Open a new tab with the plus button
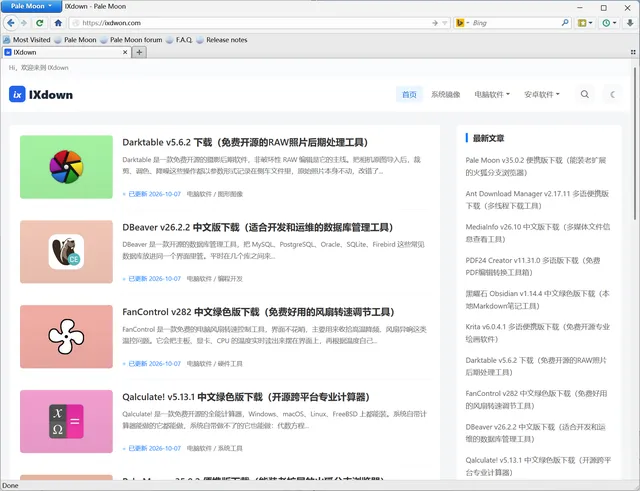Viewport: 640px width, 491px height. pyautogui.click(x=139, y=52)
